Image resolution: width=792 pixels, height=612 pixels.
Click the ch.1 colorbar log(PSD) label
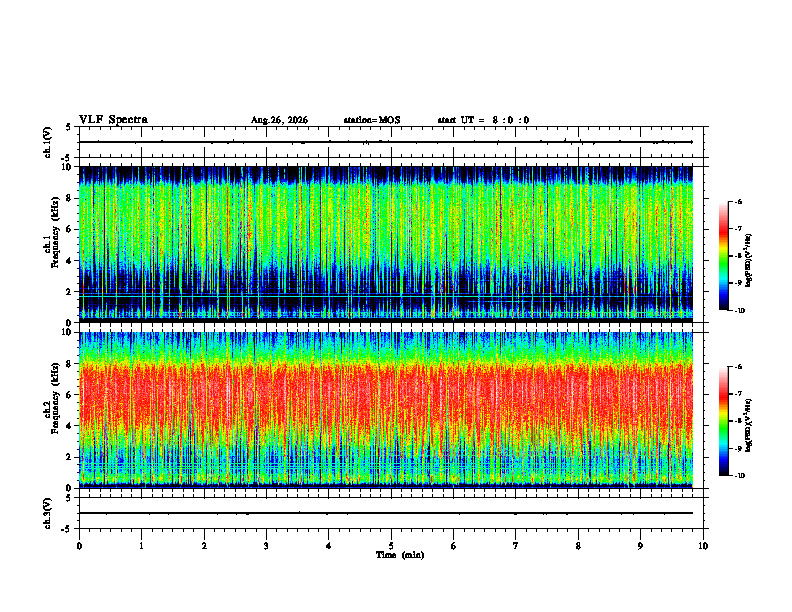click(749, 261)
